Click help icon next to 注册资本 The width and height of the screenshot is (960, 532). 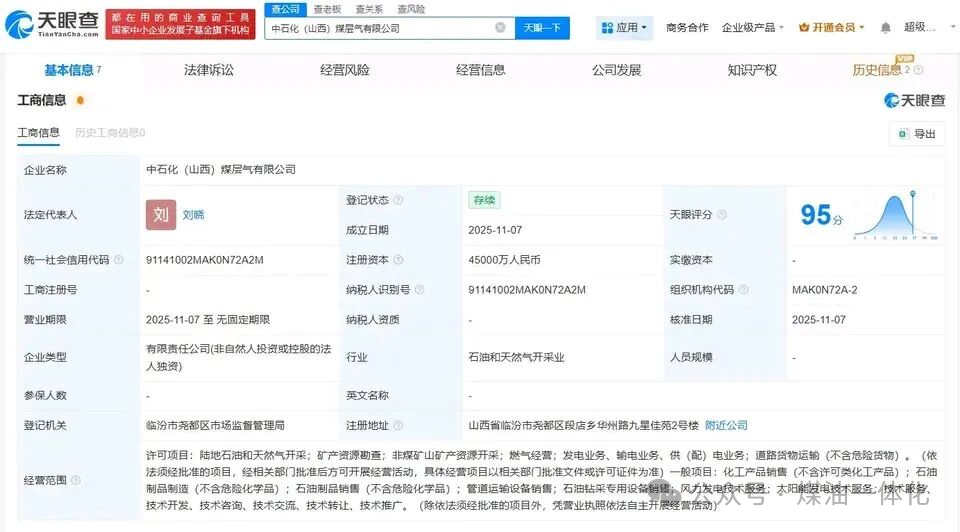tap(398, 260)
